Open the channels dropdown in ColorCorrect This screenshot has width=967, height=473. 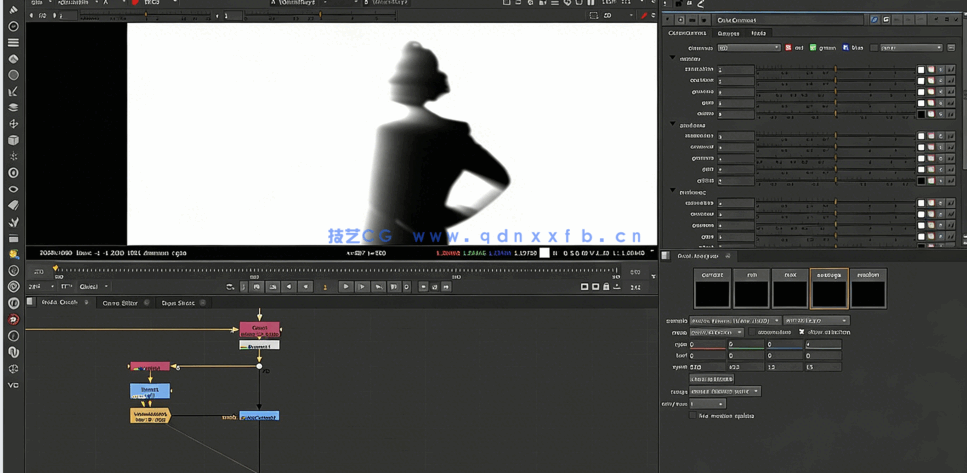point(748,48)
